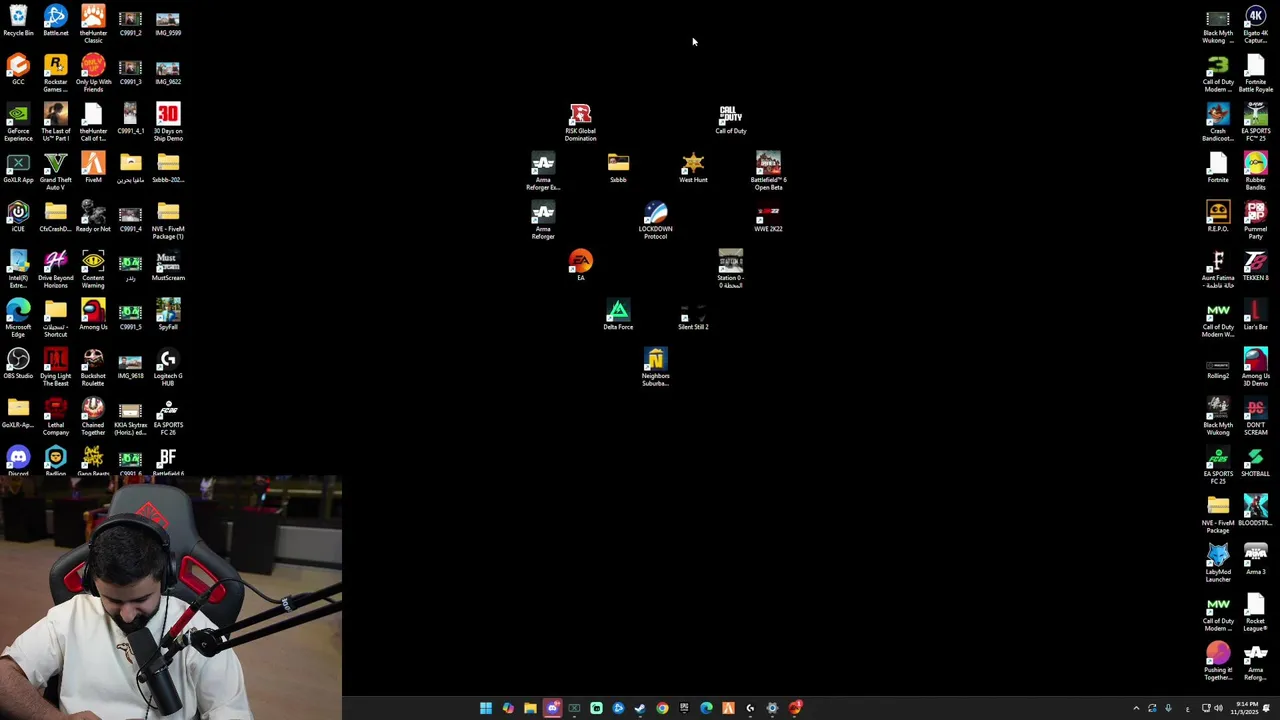Select the West Hunt desktop icon
Image resolution: width=1280 pixels, height=720 pixels.
[x=693, y=168]
